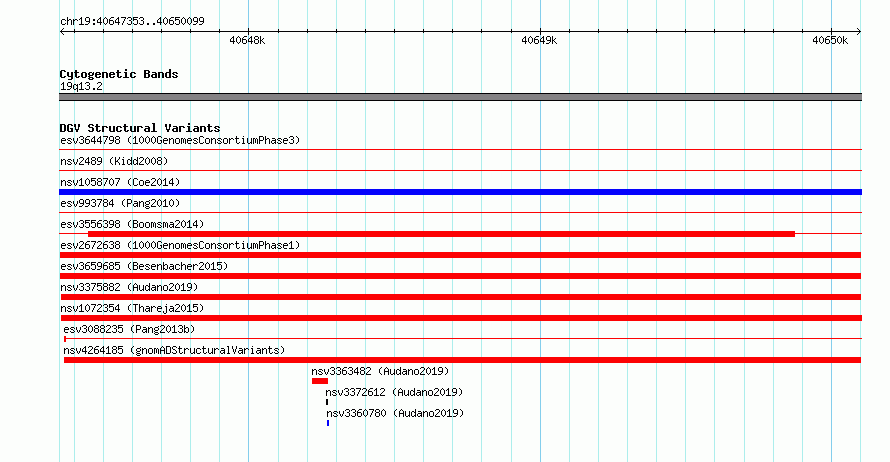Image resolution: width=890 pixels, height=462 pixels.
Task: Open esv2672638 (1000GenomesConsortiumPhase1) label
Action: [180, 245]
